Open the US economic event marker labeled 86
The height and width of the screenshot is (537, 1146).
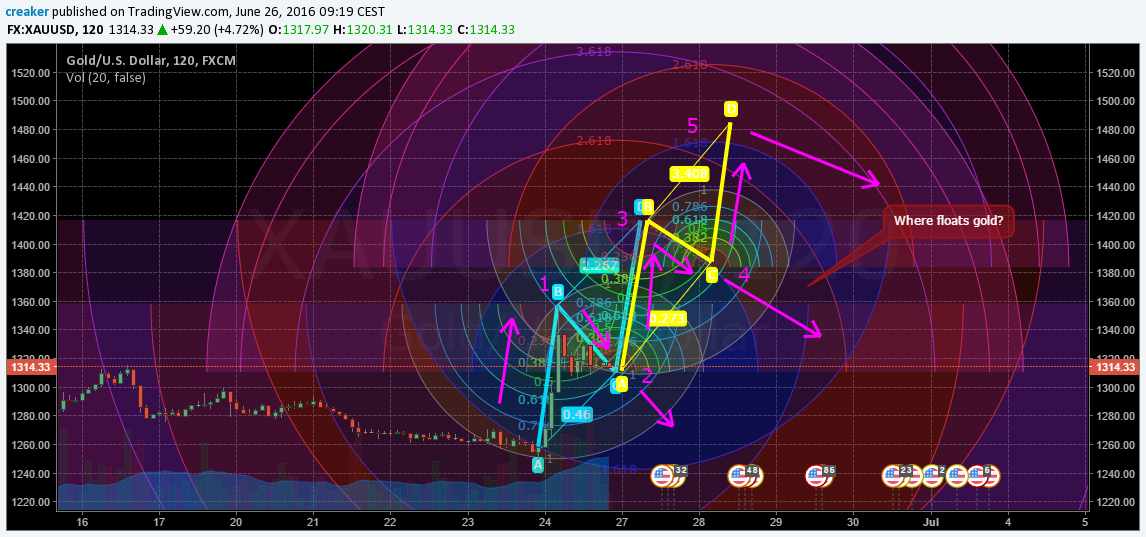[x=820, y=476]
